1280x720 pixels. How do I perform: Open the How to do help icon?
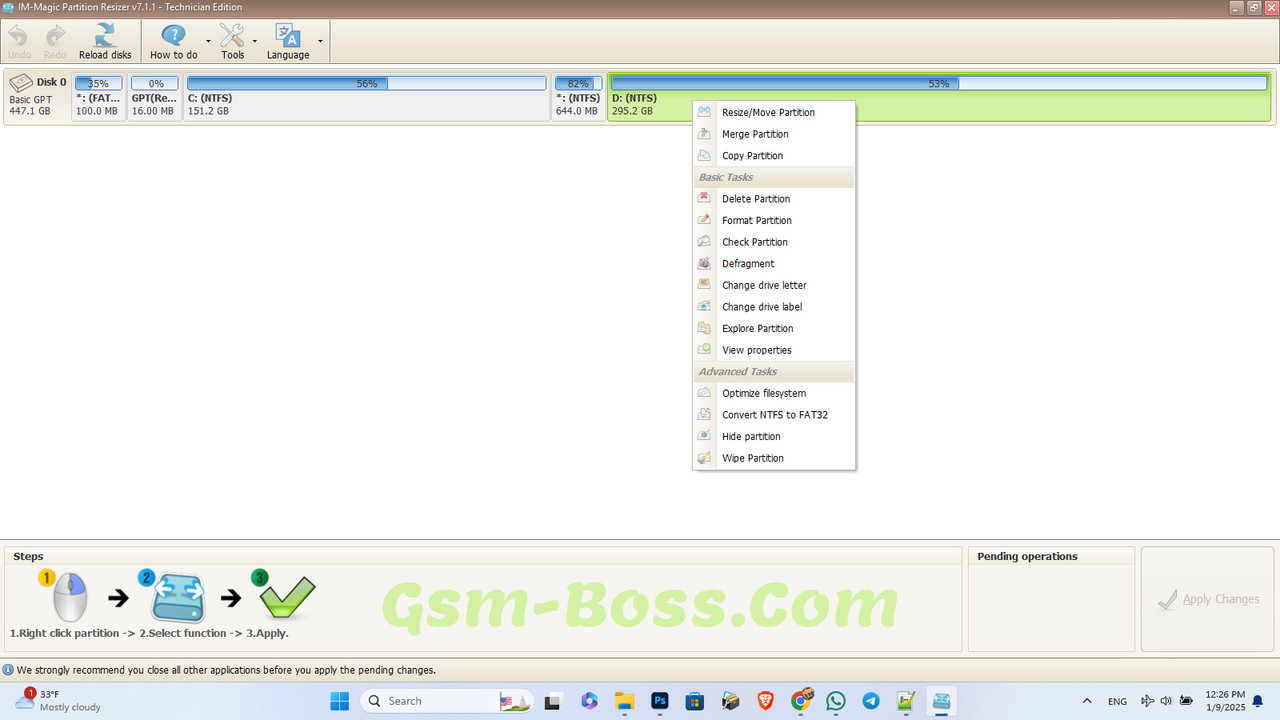173,36
